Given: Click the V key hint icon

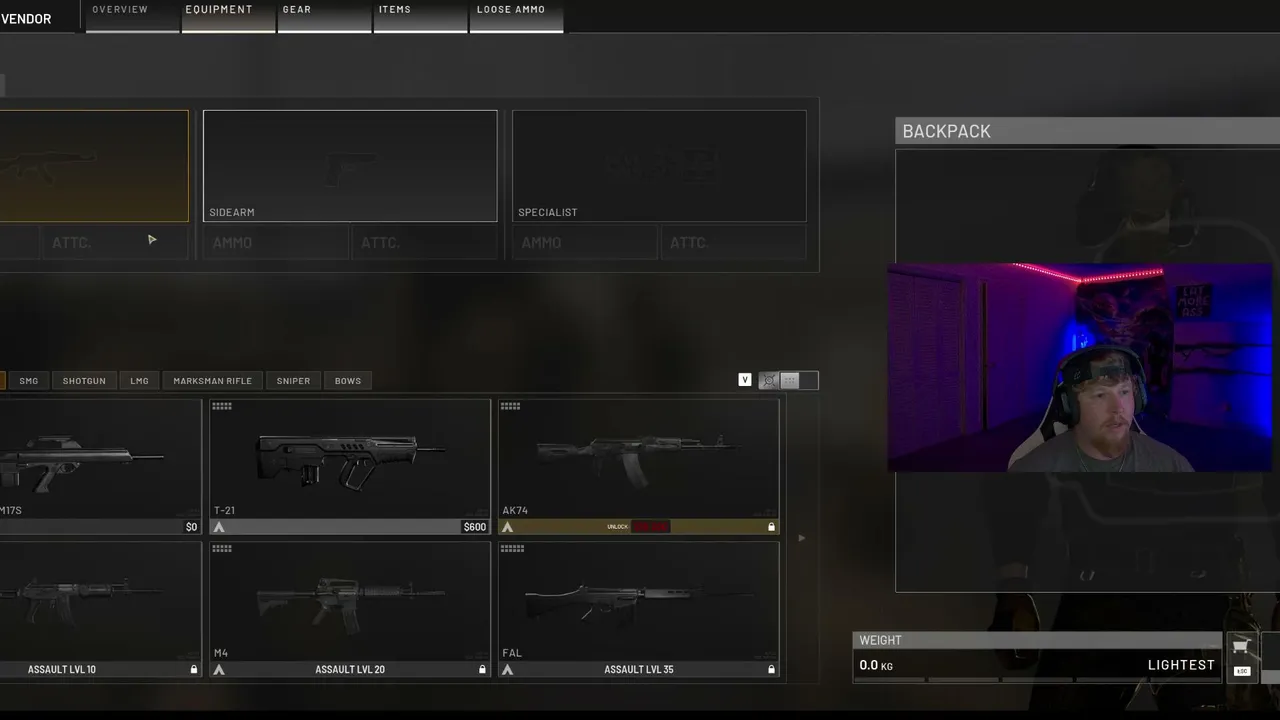Looking at the screenshot, I should (x=745, y=380).
